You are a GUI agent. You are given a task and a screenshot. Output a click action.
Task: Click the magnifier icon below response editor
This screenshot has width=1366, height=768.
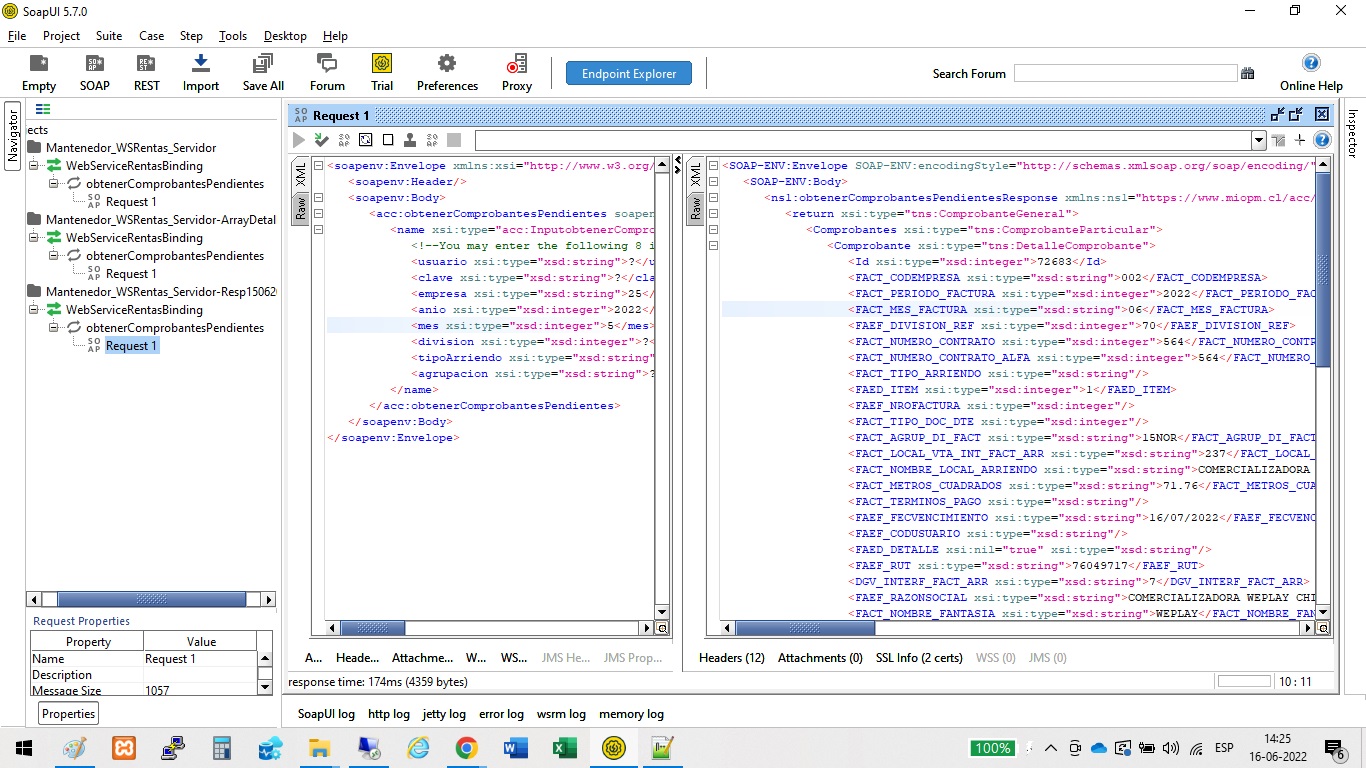[x=1324, y=628]
